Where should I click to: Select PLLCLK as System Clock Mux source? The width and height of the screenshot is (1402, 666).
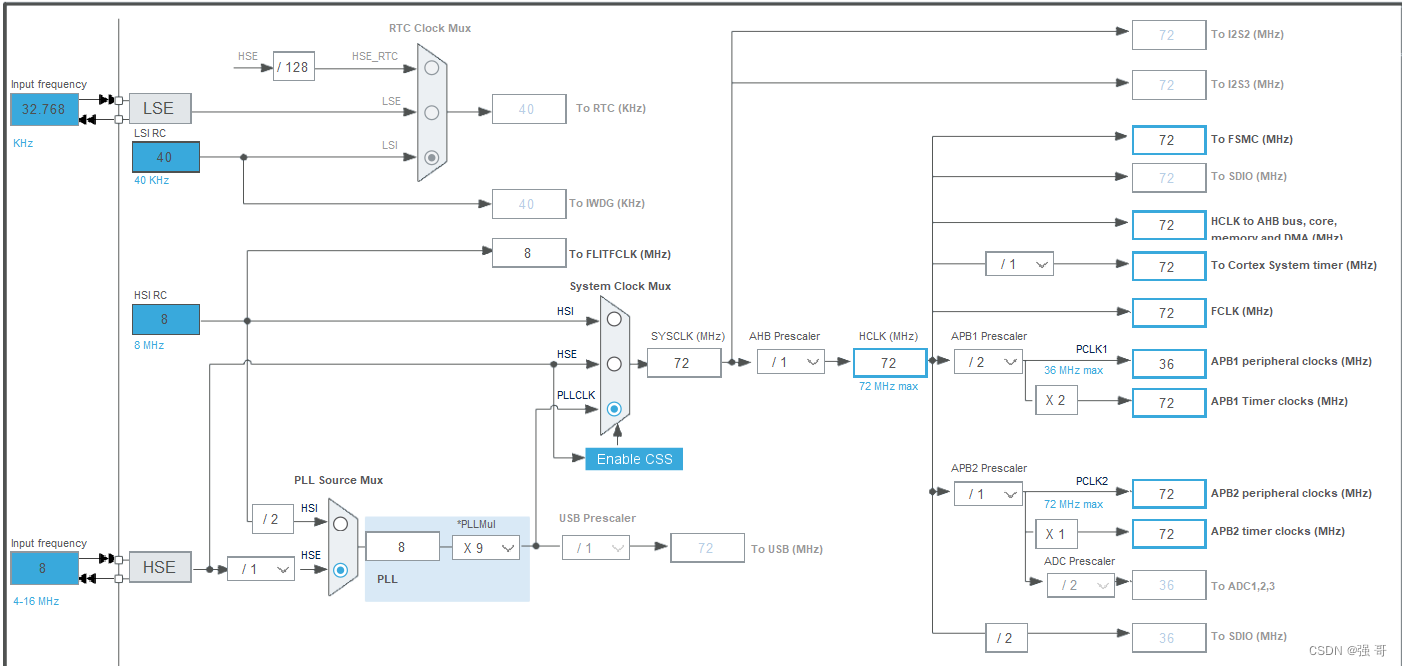coord(614,408)
